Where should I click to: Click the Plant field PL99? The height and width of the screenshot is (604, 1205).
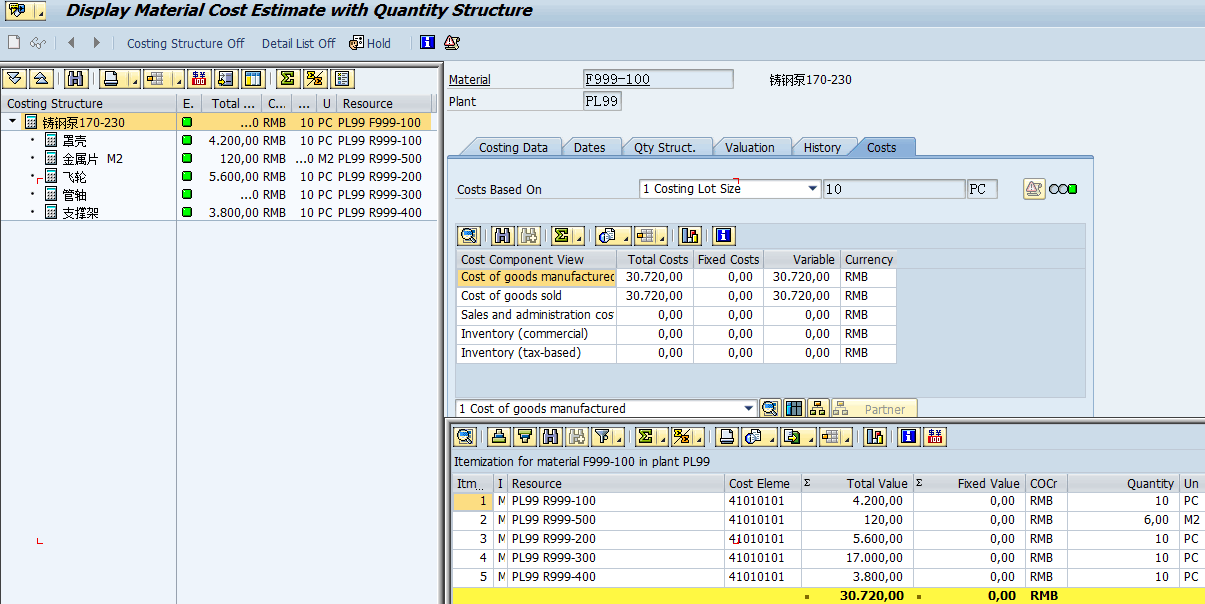click(602, 101)
